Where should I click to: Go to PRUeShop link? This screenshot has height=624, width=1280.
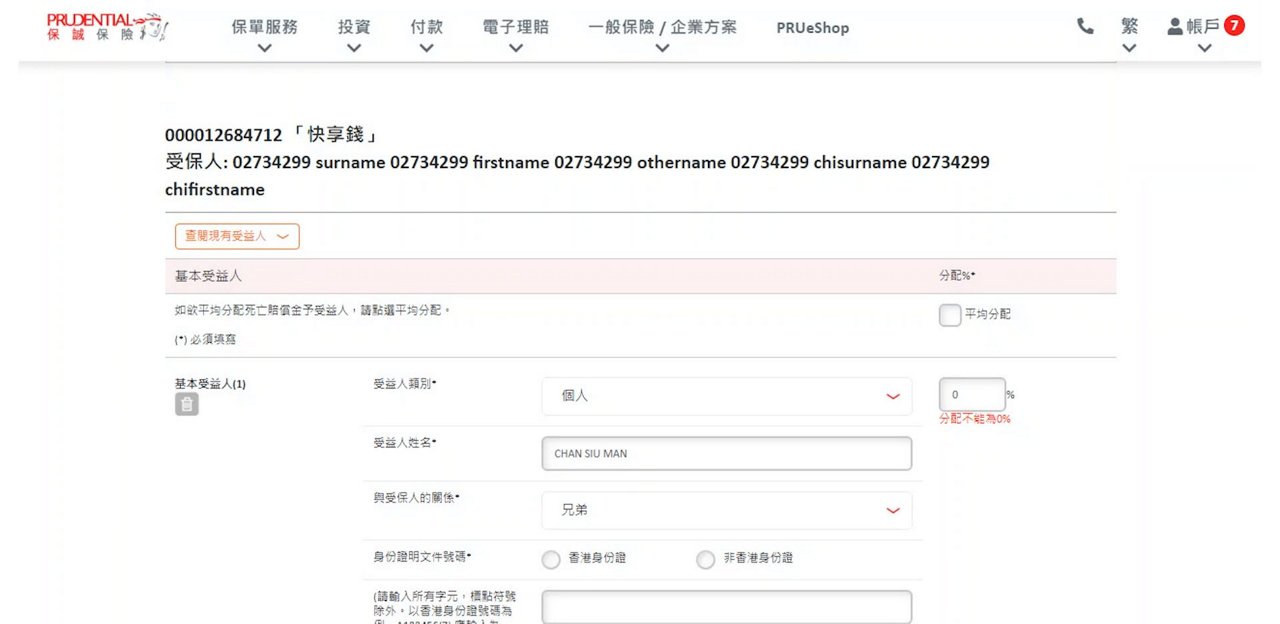coord(812,28)
